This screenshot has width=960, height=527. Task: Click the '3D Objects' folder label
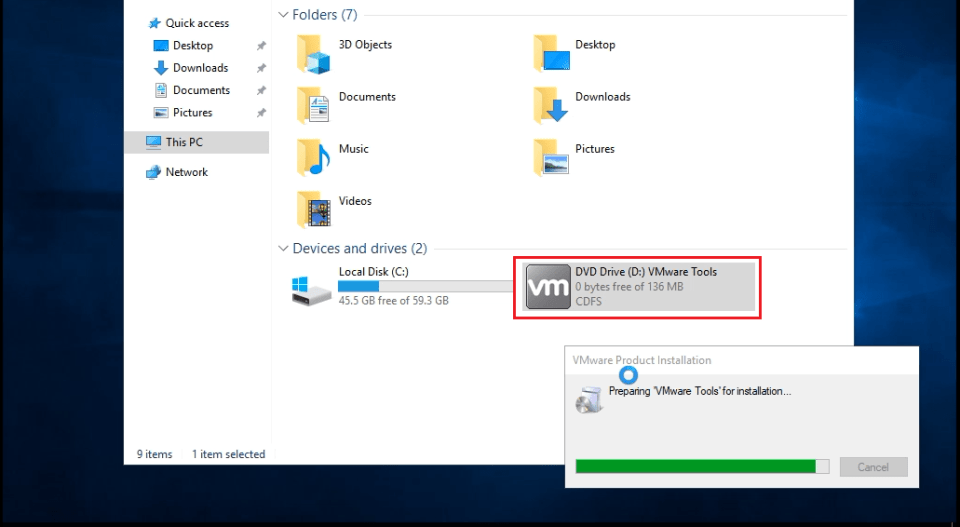365,45
